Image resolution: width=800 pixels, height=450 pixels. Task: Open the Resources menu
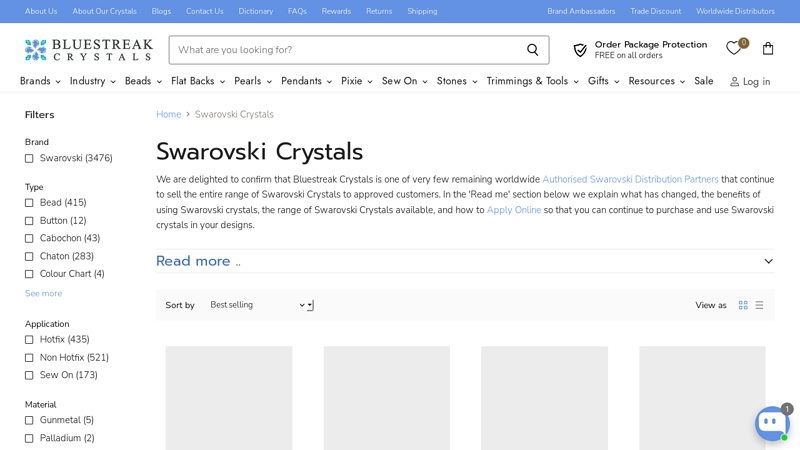[x=656, y=81]
